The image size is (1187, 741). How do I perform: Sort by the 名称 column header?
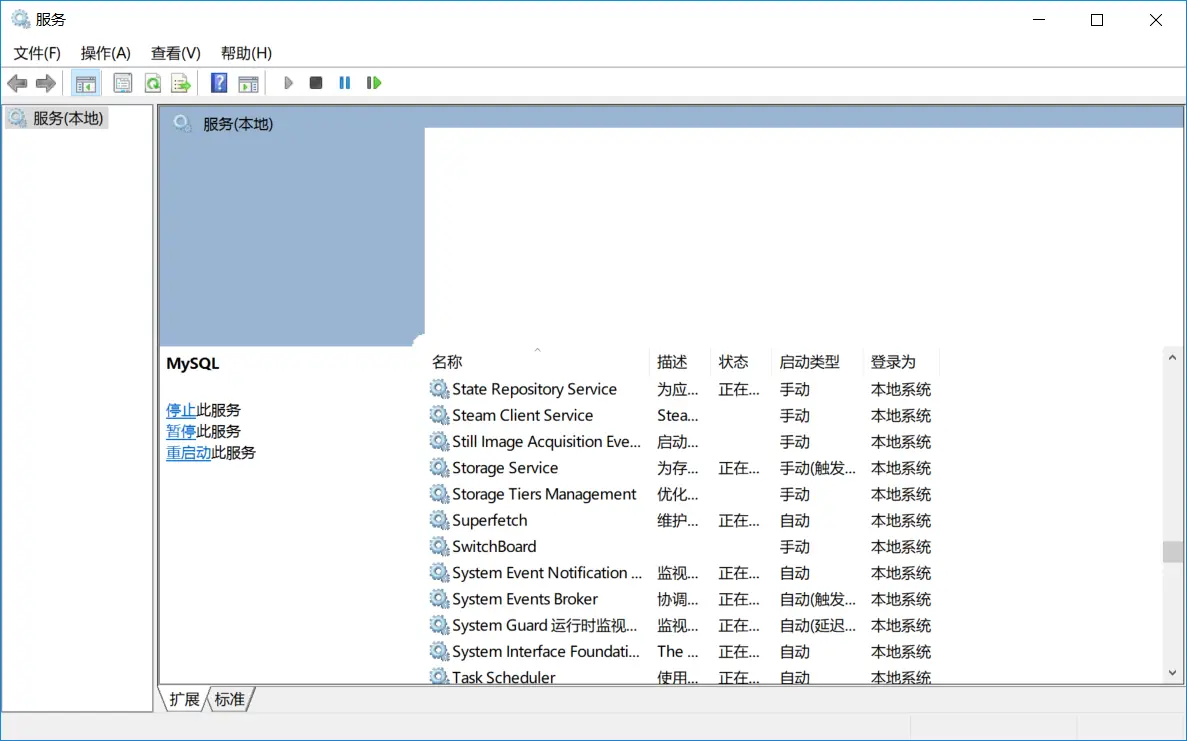tap(537, 362)
